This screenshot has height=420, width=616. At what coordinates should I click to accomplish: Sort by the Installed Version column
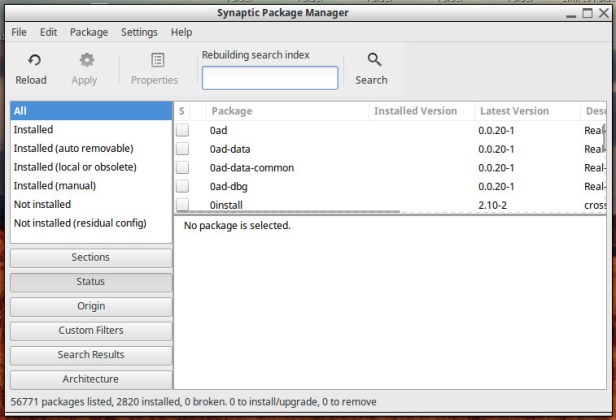click(416, 111)
